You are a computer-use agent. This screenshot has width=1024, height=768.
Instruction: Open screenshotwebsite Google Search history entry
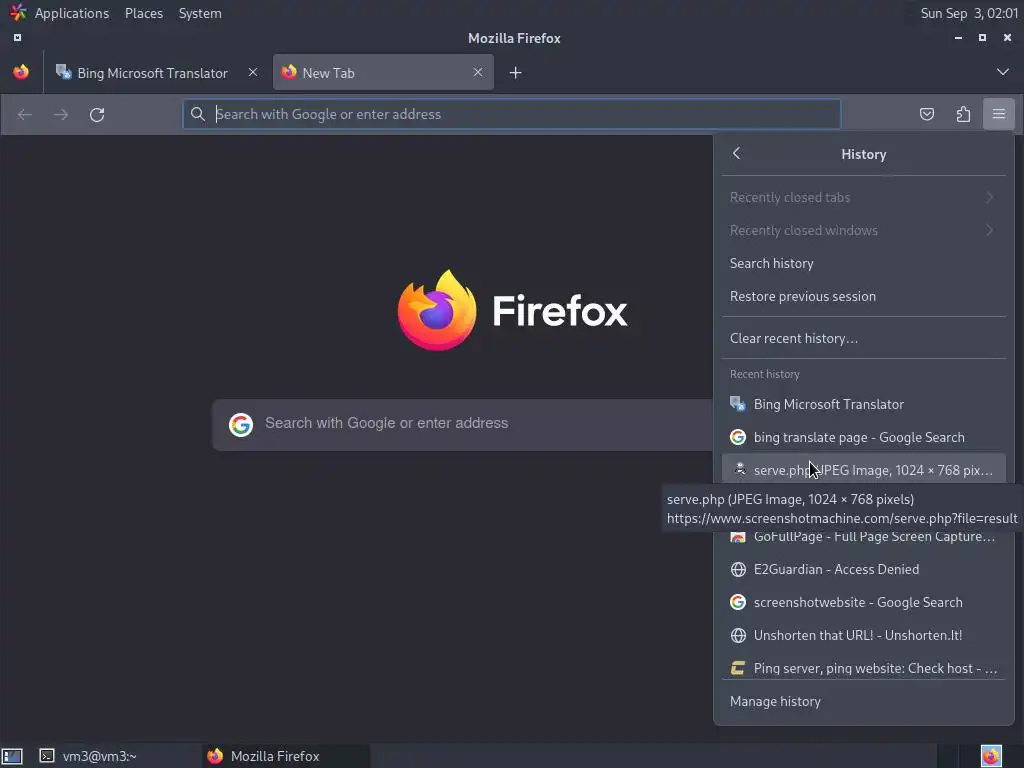(x=863, y=602)
